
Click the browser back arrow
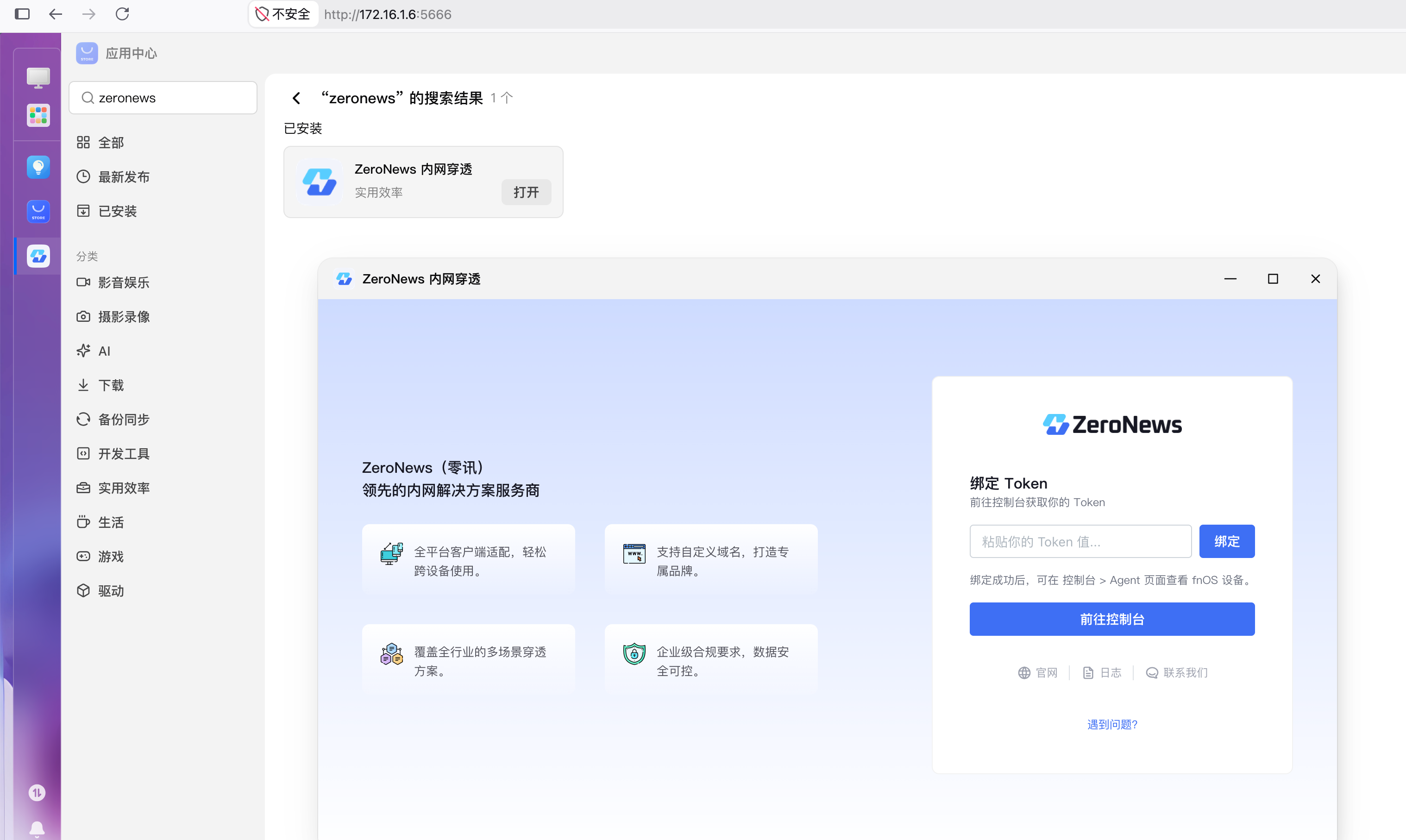coord(56,14)
